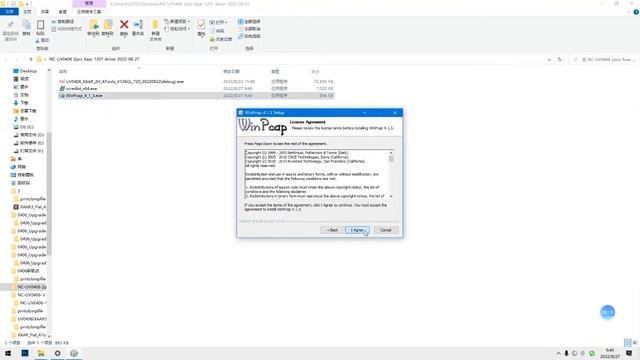
Task: Click the Size column header
Action: point(315,71)
